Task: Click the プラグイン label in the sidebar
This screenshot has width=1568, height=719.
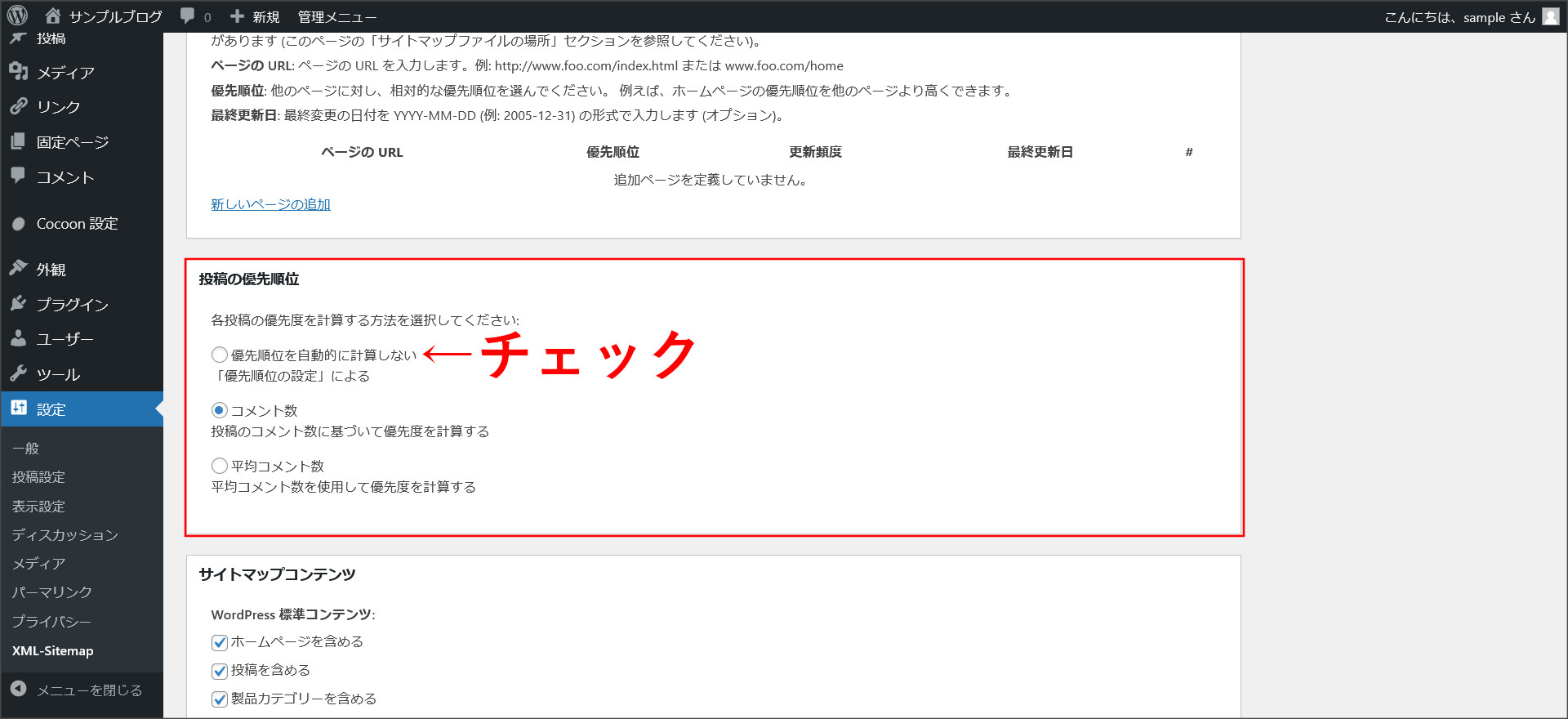Action: click(73, 304)
